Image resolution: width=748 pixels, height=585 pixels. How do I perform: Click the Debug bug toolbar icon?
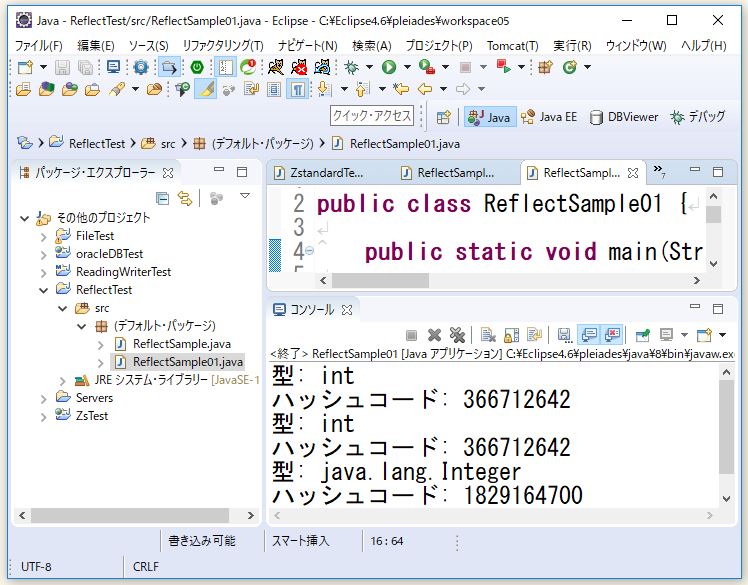[x=352, y=67]
